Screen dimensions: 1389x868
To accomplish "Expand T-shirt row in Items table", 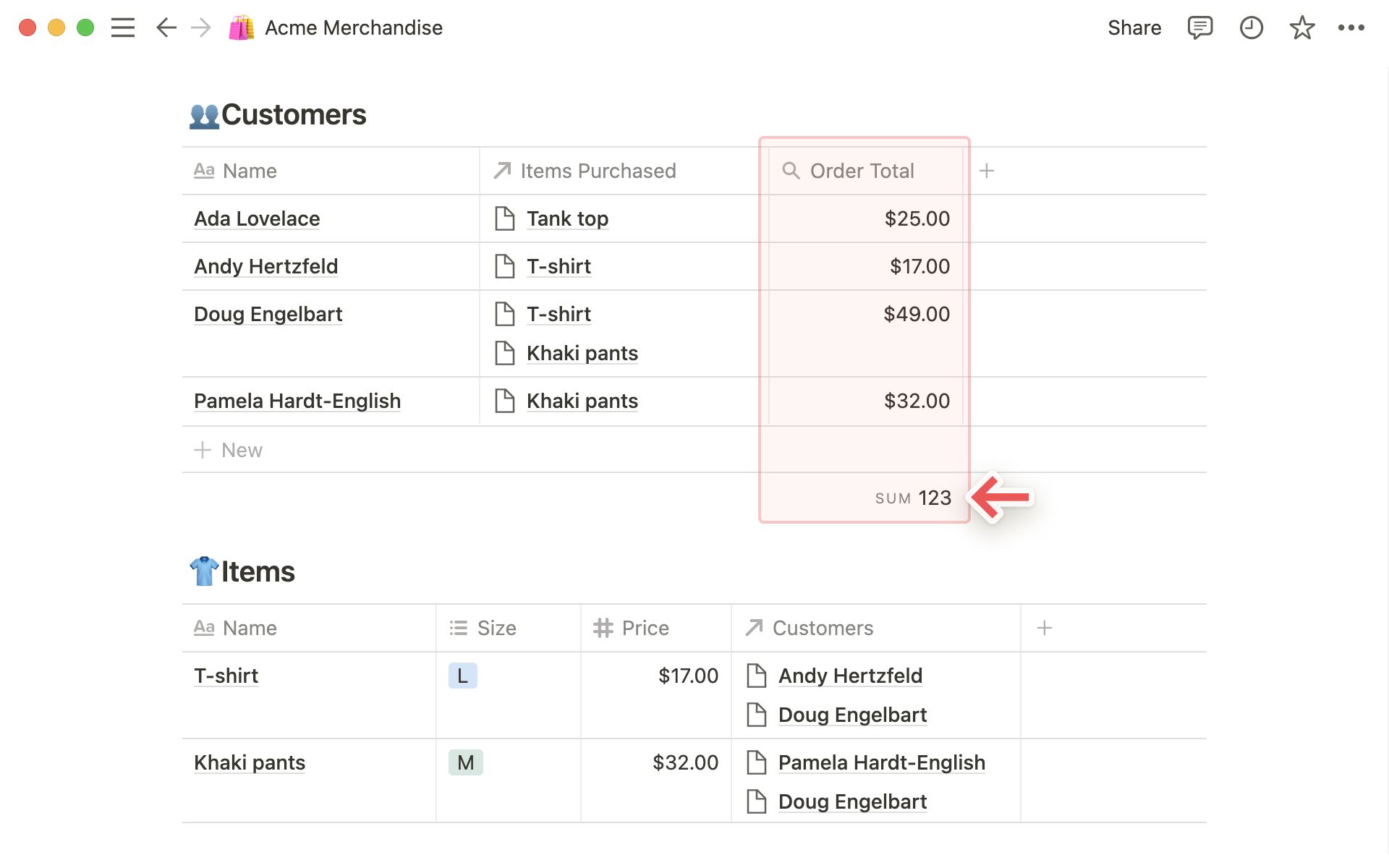I will [225, 675].
